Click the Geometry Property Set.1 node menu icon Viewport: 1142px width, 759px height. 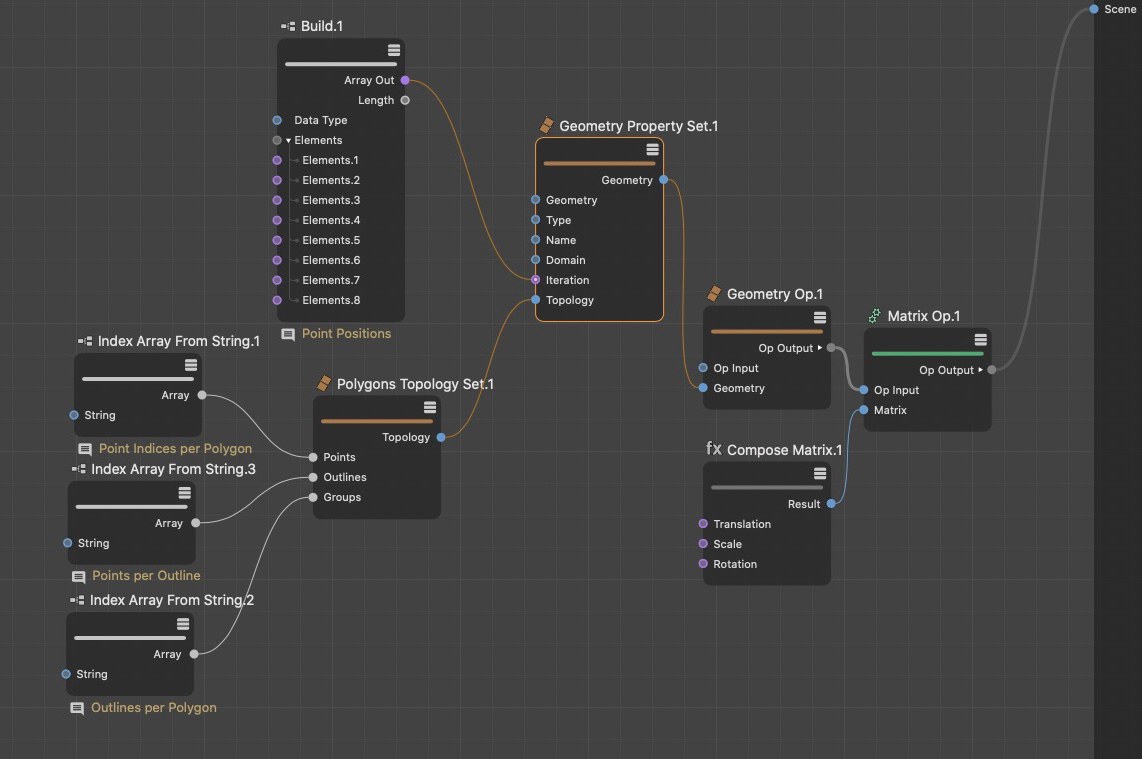pos(652,149)
